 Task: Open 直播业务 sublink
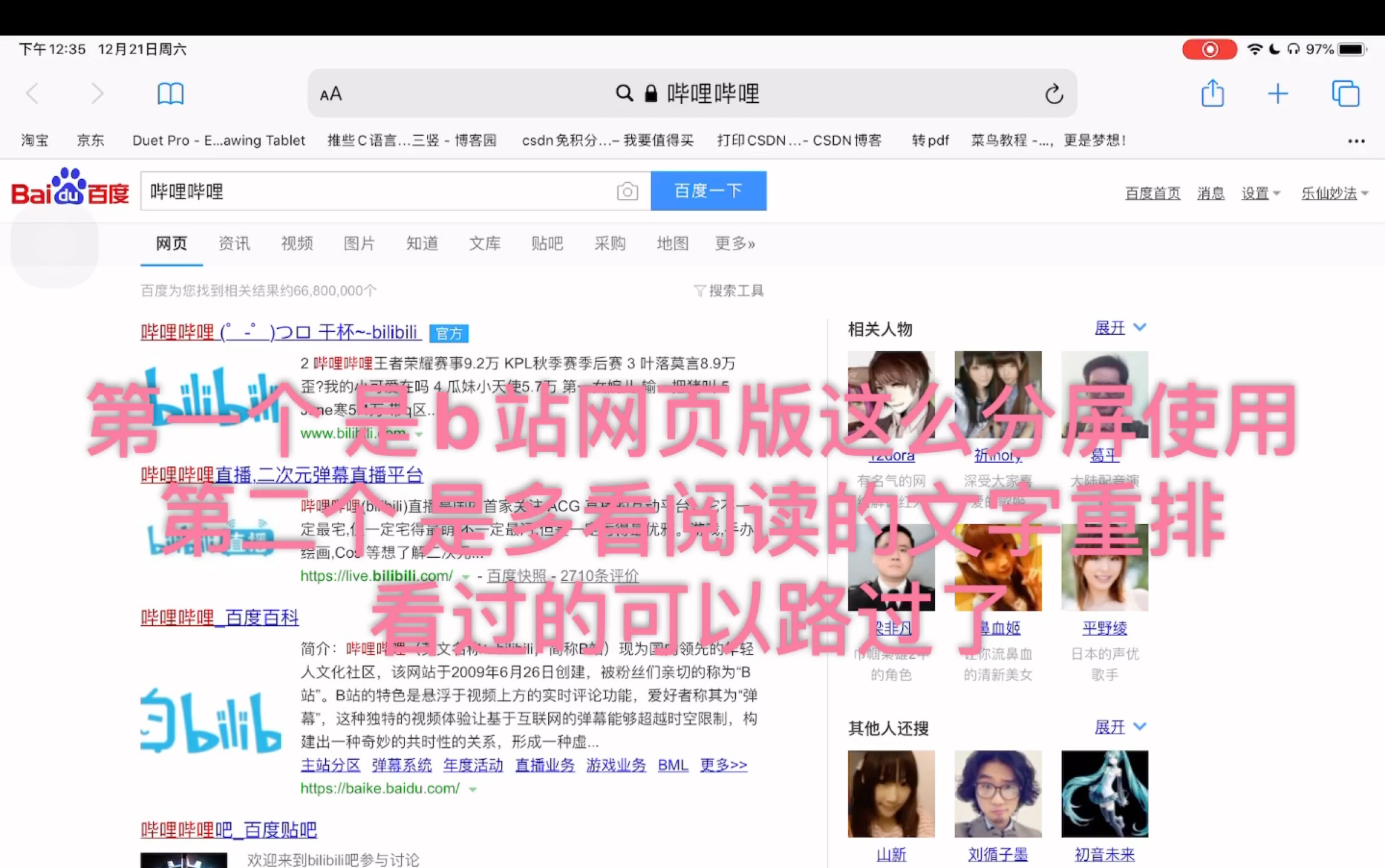click(545, 765)
